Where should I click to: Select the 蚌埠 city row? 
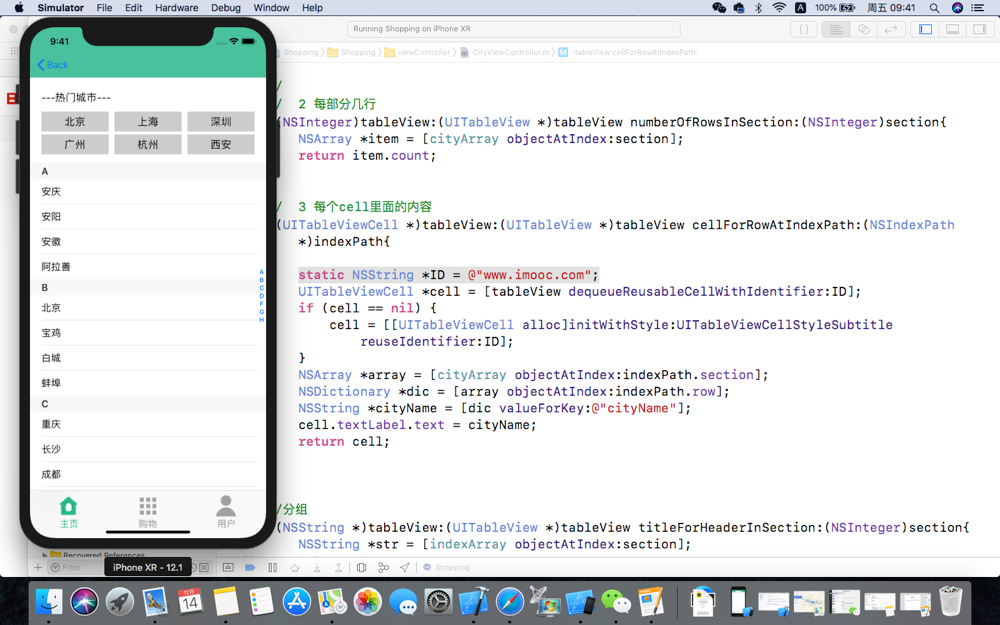(148, 383)
